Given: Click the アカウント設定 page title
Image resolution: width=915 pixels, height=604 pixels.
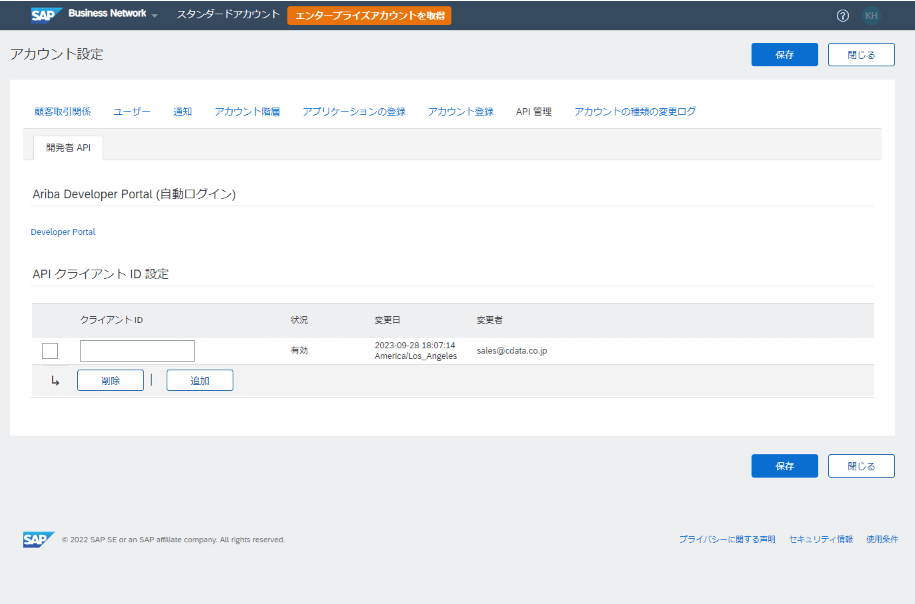Looking at the screenshot, I should point(57,54).
